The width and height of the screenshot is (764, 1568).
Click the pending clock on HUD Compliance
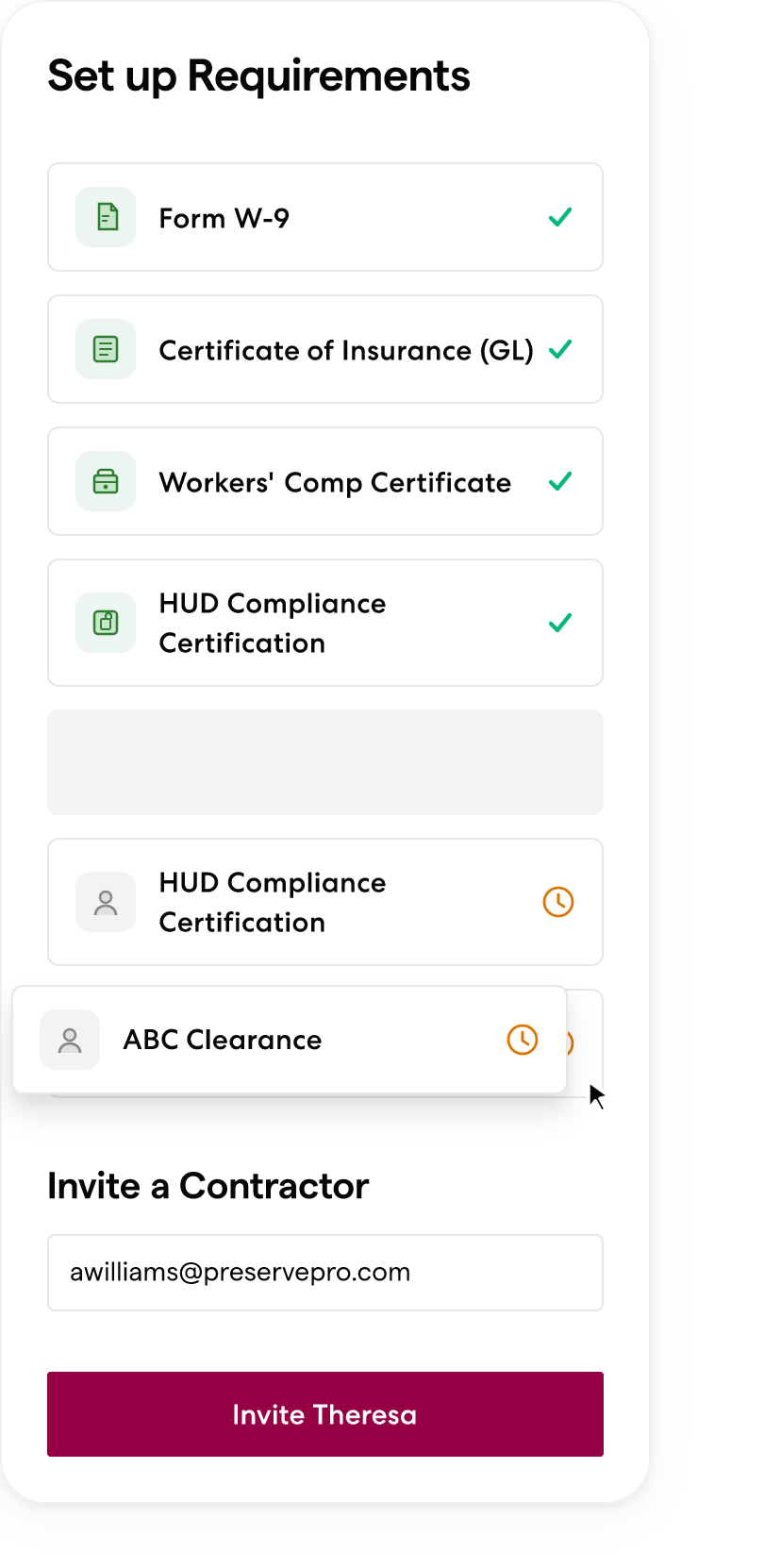pyautogui.click(x=558, y=902)
